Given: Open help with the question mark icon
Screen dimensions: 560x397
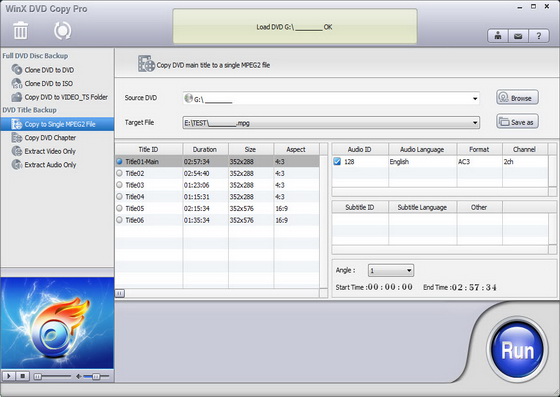Looking at the screenshot, I should point(539,36).
